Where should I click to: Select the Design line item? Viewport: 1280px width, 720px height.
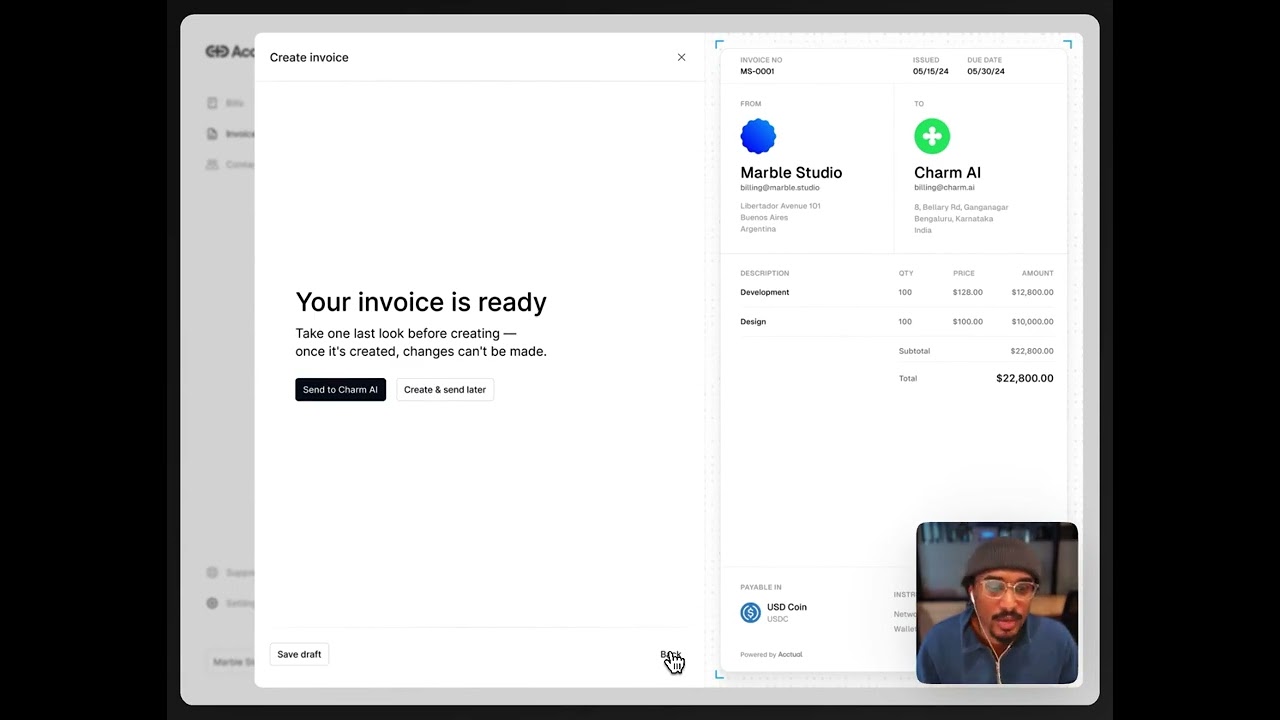[753, 322]
